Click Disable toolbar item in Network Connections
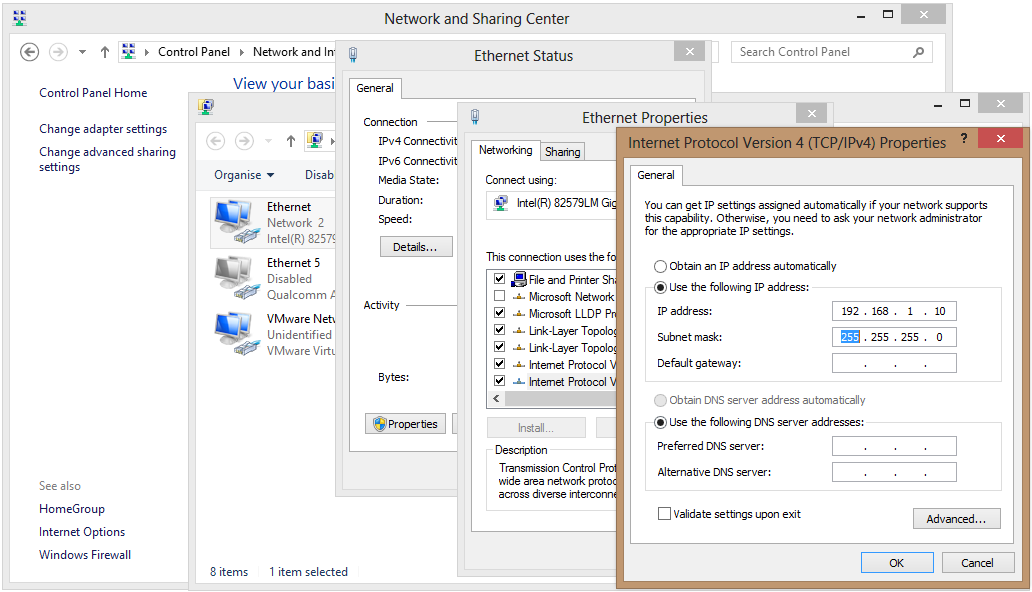 [320, 175]
